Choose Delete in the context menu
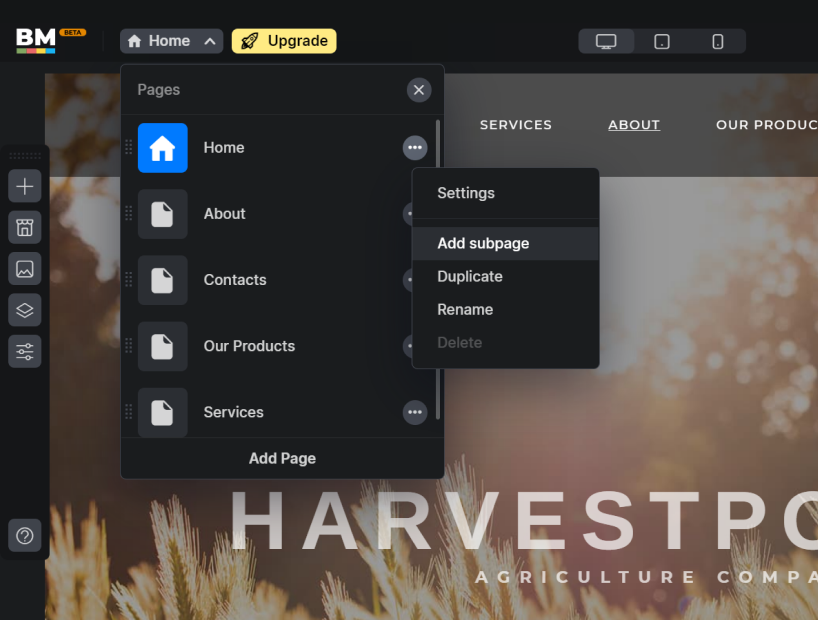The width and height of the screenshot is (818, 620). [x=506, y=343]
